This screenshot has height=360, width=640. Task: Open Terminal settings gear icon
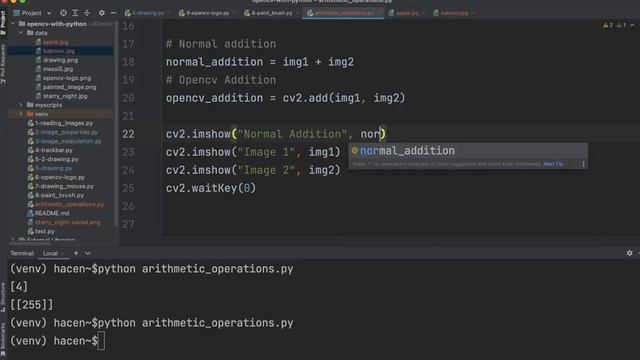click(629, 253)
